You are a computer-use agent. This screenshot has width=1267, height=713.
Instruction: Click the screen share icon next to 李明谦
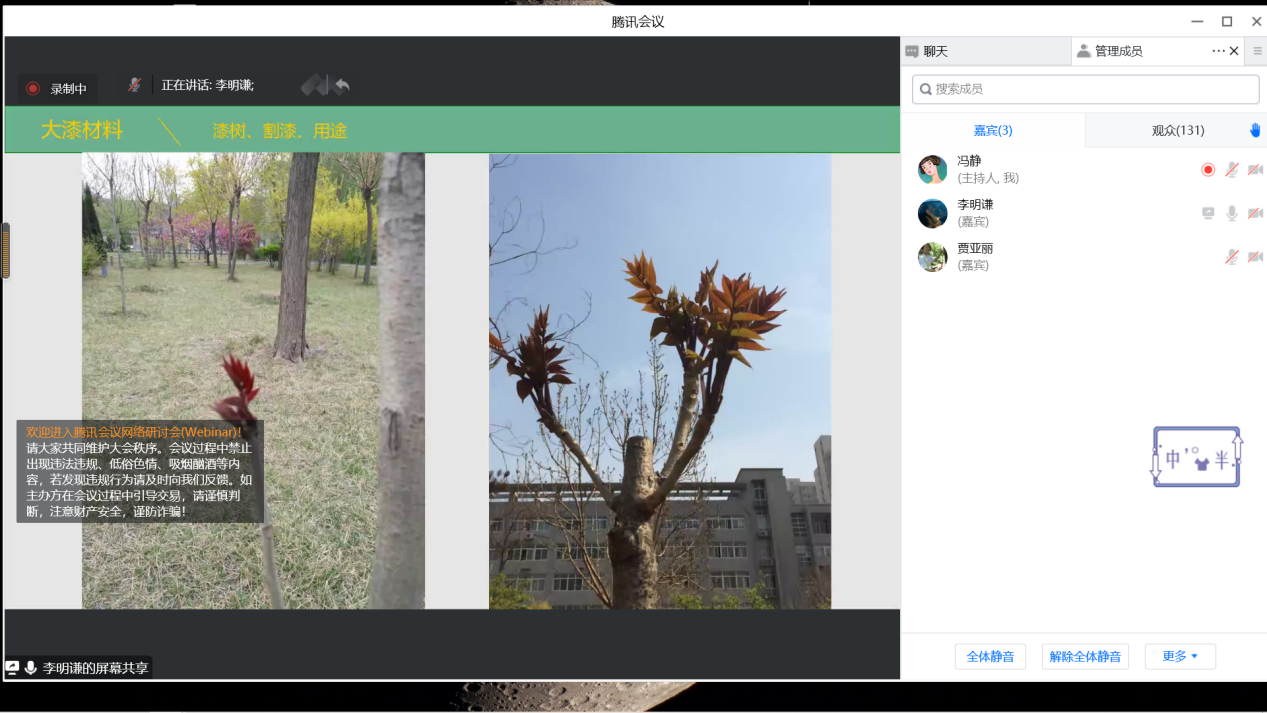pyautogui.click(x=1208, y=213)
